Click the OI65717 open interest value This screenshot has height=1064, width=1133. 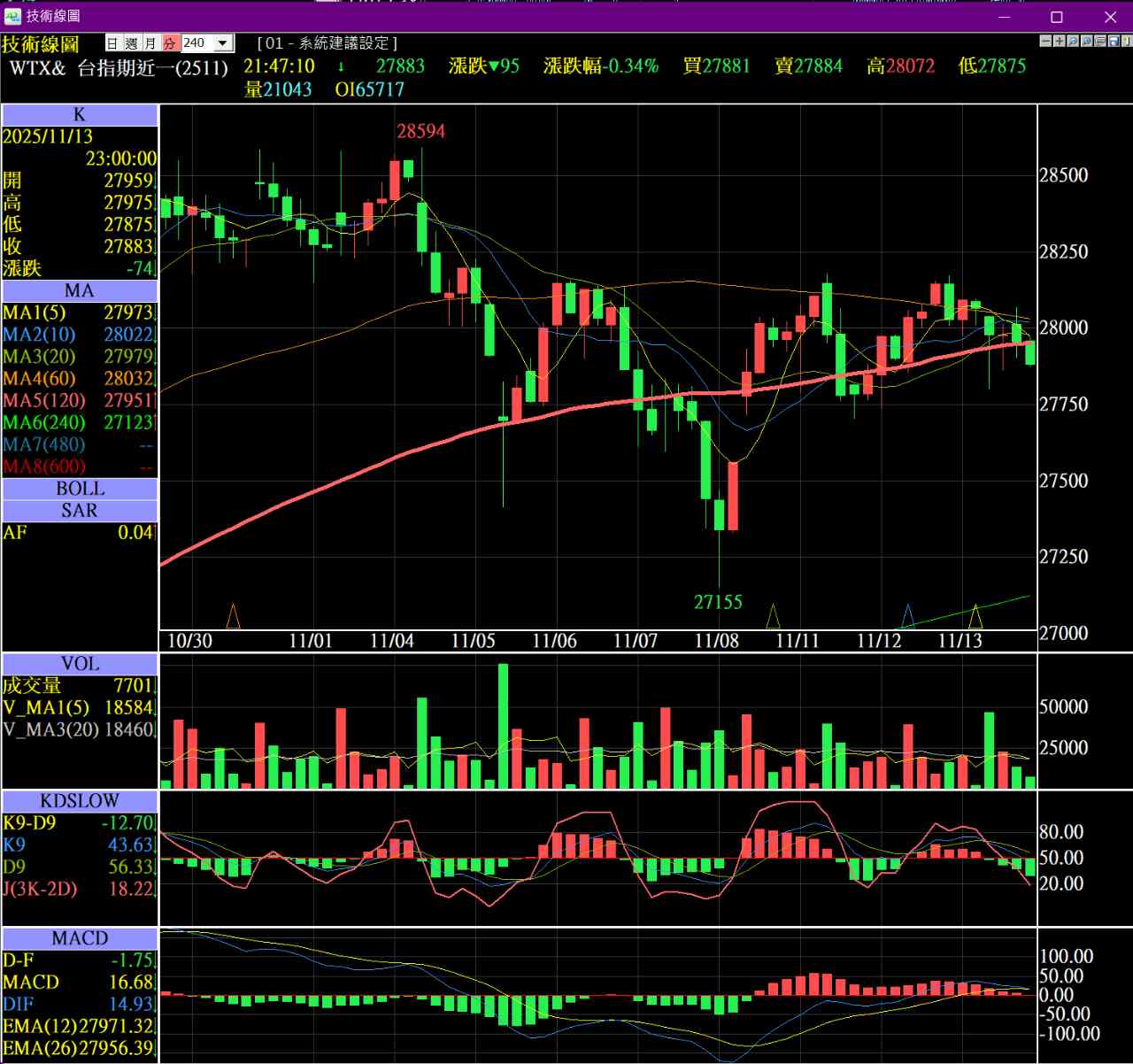tap(369, 89)
